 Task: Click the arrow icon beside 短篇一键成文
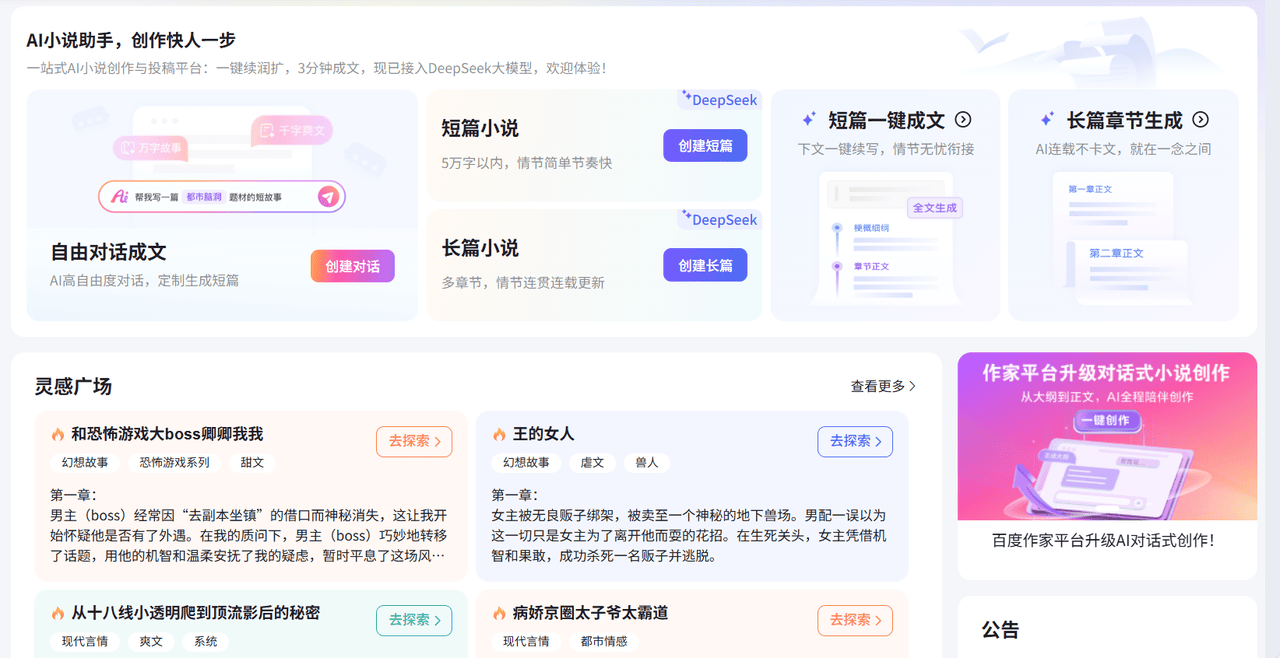tap(963, 120)
